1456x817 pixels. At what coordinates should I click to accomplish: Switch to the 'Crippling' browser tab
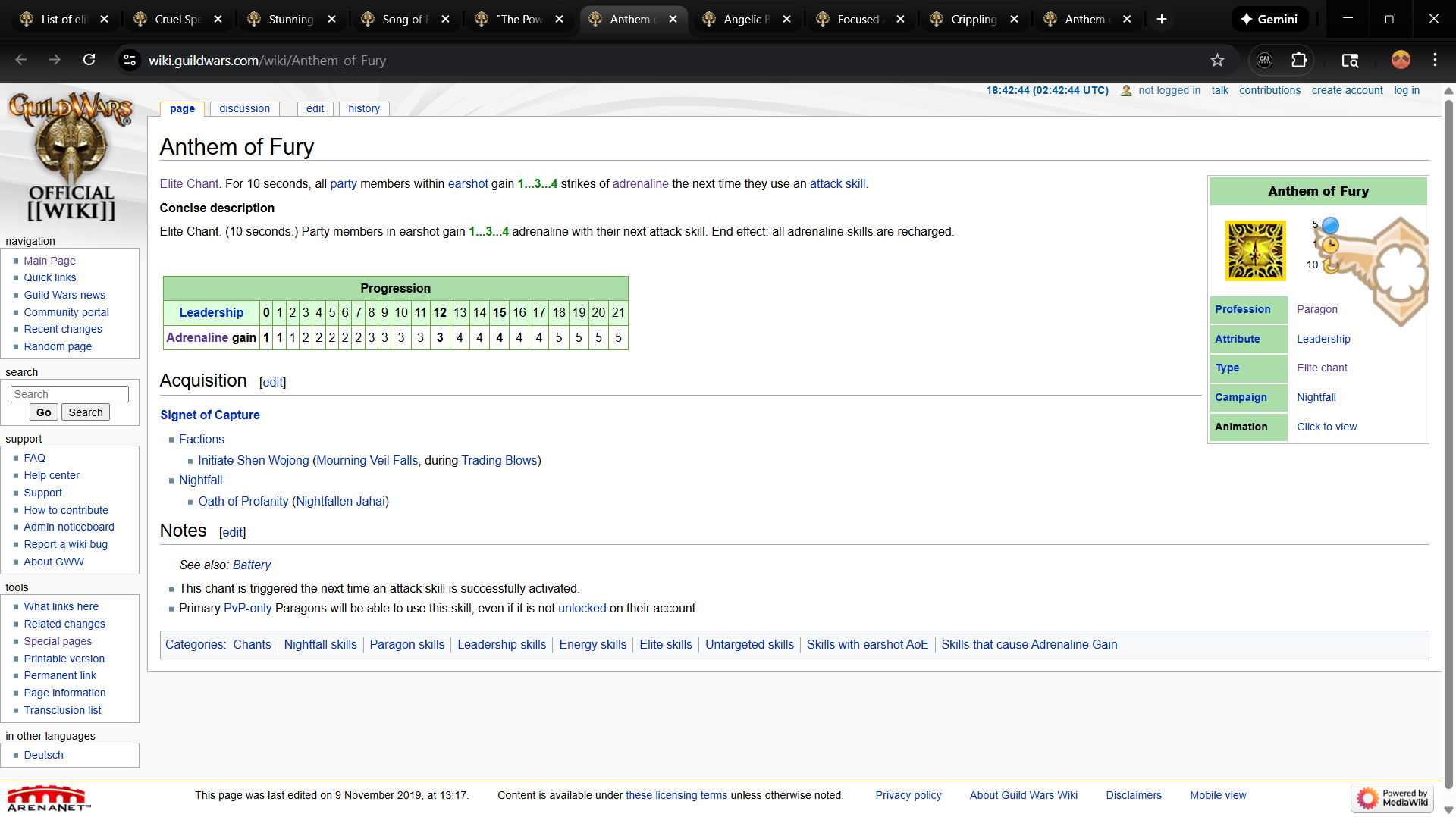(974, 19)
